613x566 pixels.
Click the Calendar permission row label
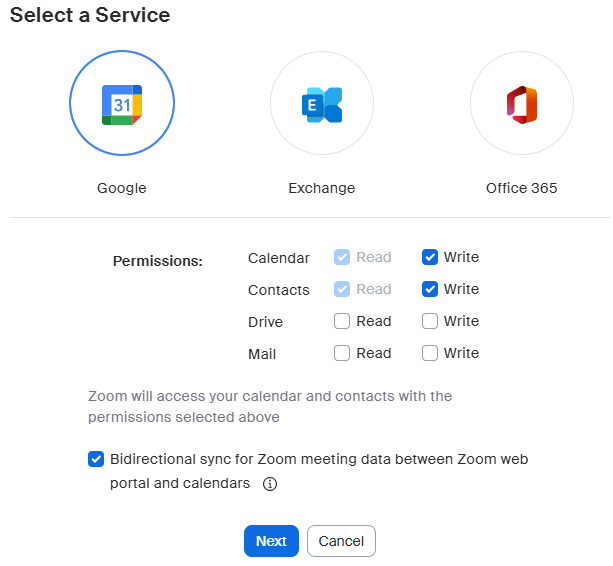[x=279, y=258]
